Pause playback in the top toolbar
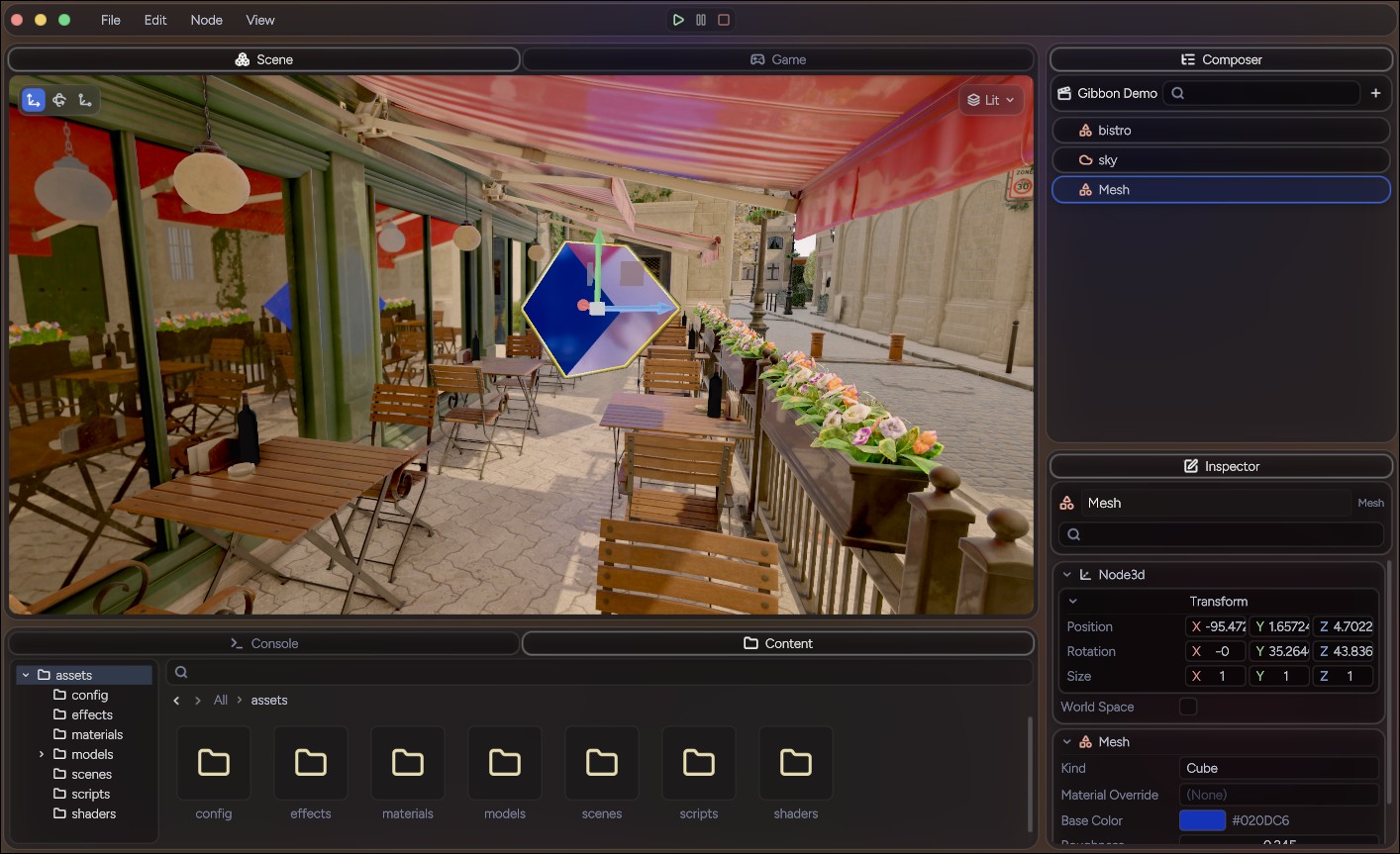 pos(701,20)
